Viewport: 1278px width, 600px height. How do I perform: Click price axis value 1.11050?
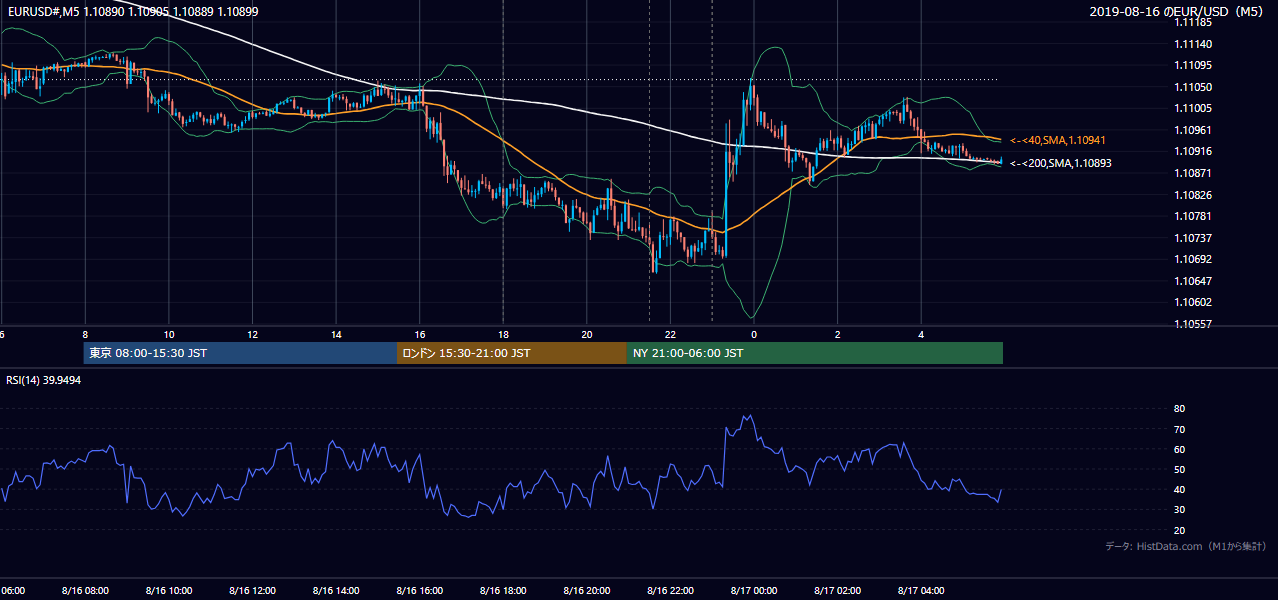(x=1193, y=87)
